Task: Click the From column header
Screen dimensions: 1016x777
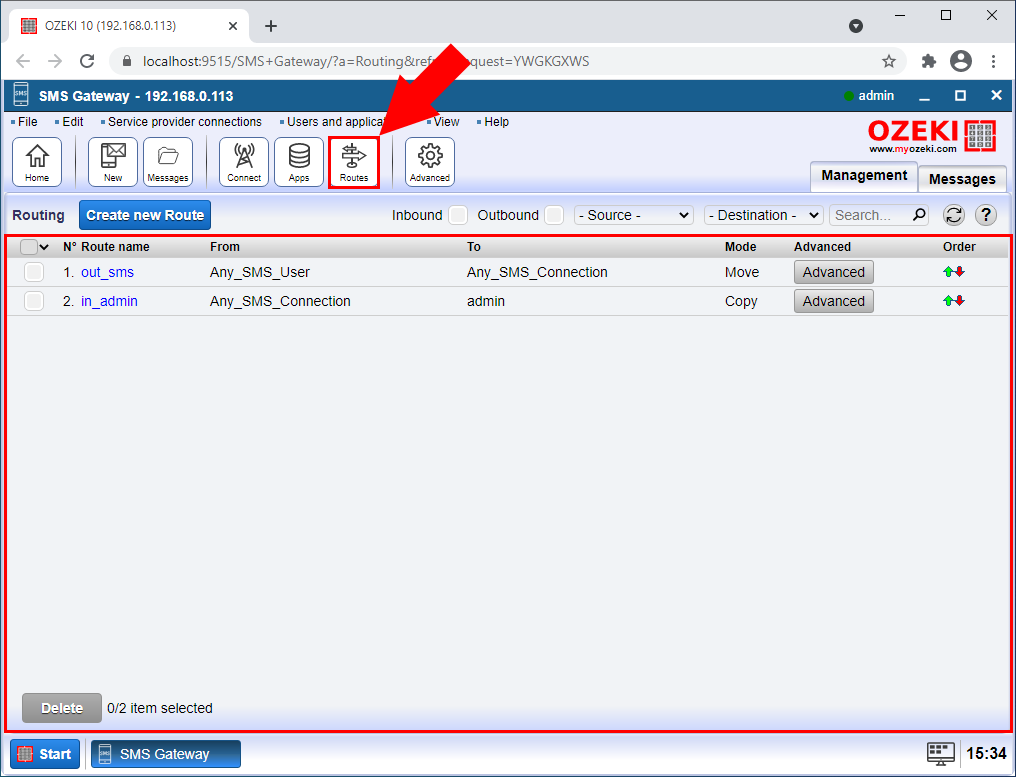Action: [225, 247]
